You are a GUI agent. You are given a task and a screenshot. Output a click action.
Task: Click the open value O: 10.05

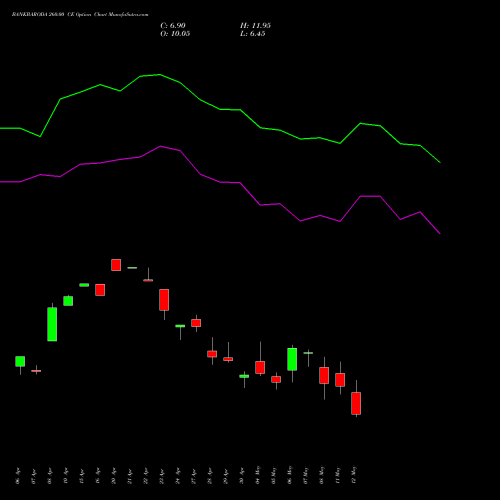pos(175,34)
